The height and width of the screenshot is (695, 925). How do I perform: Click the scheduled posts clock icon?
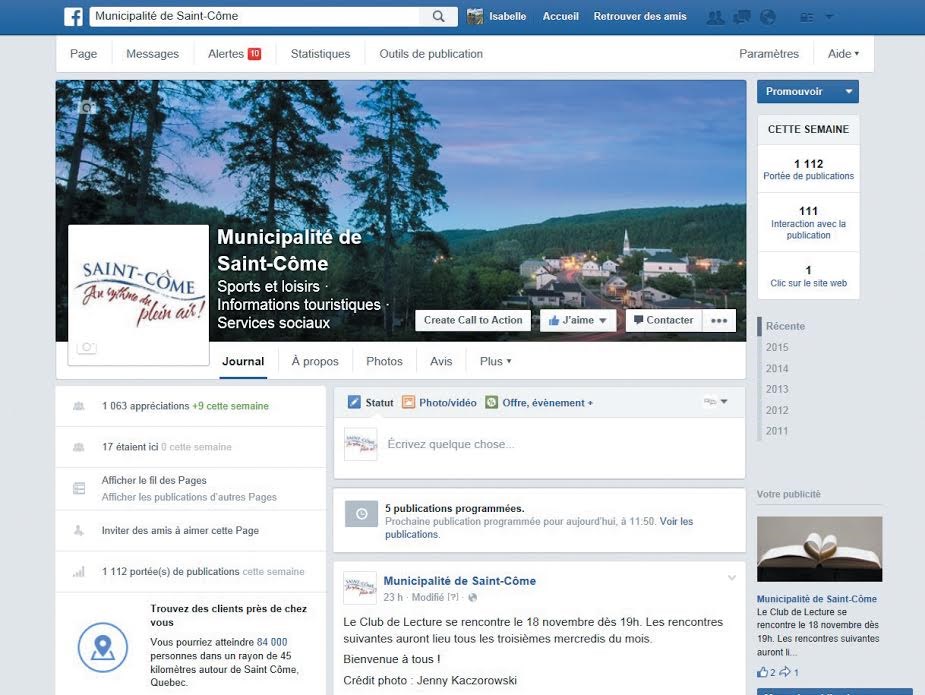point(362,514)
